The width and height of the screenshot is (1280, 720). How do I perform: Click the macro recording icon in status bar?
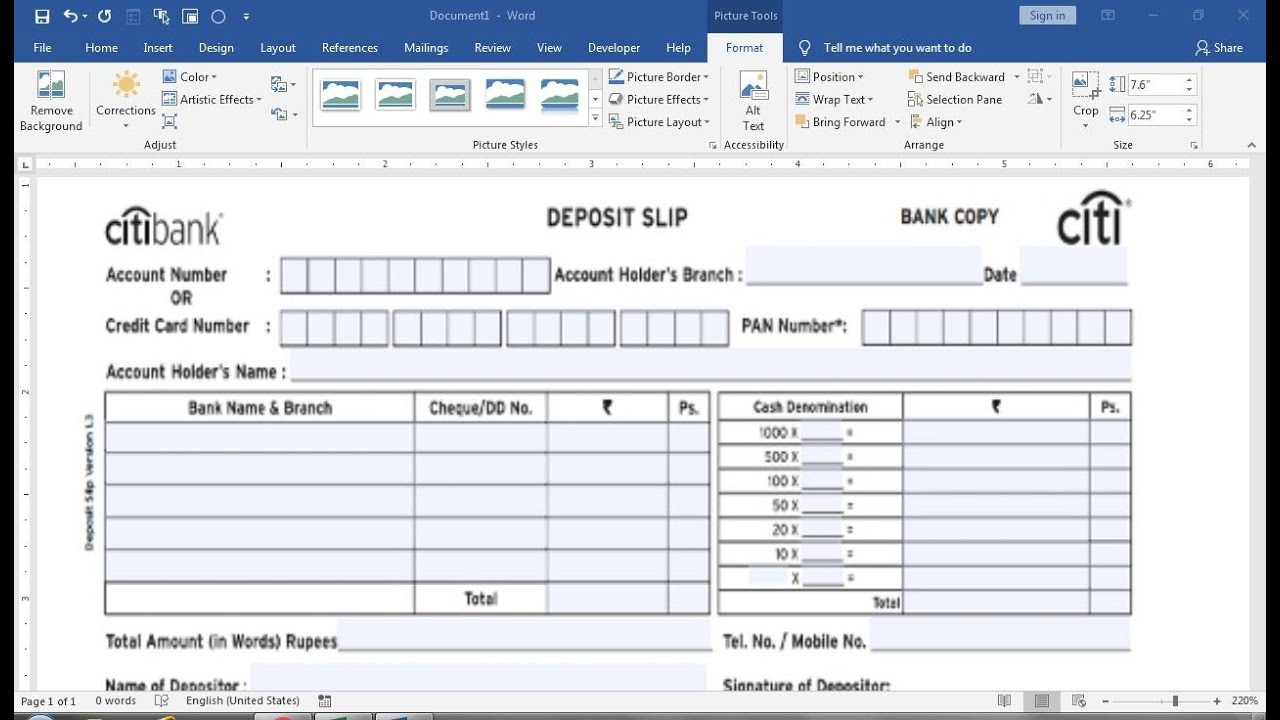click(x=324, y=701)
